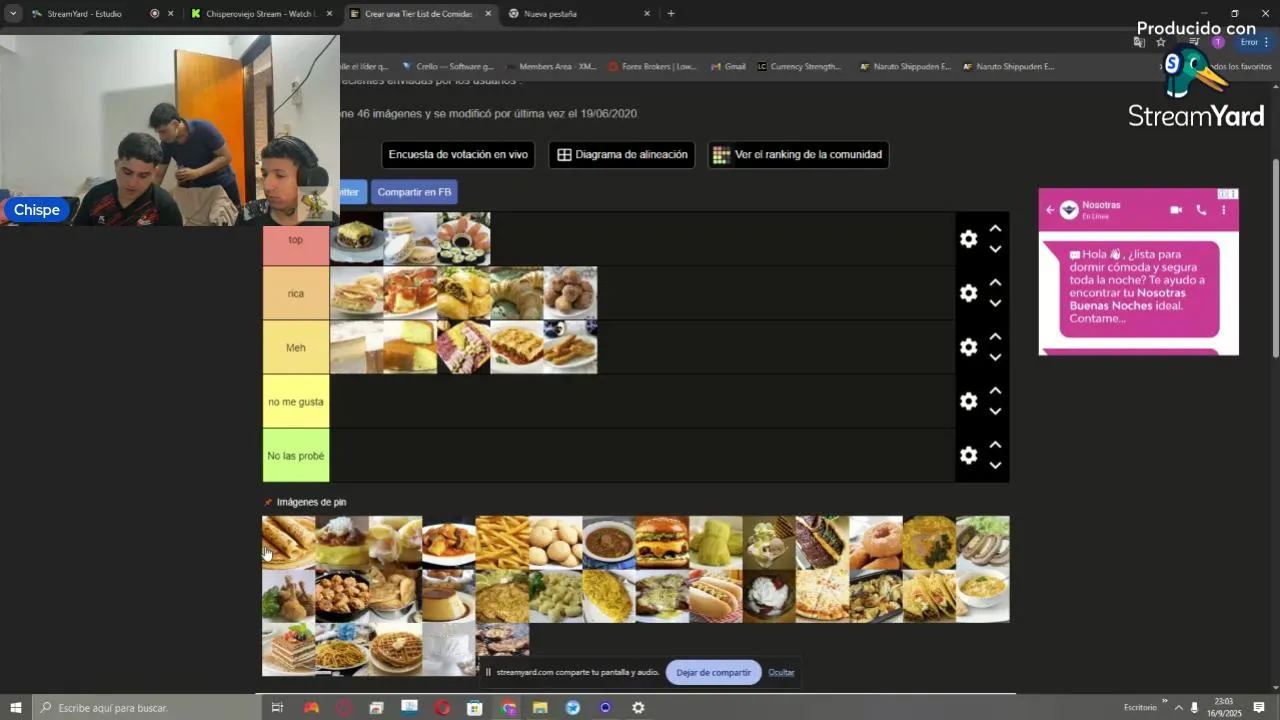1280x720 pixels.
Task: Click the no me gusta tier label
Action: 296,401
